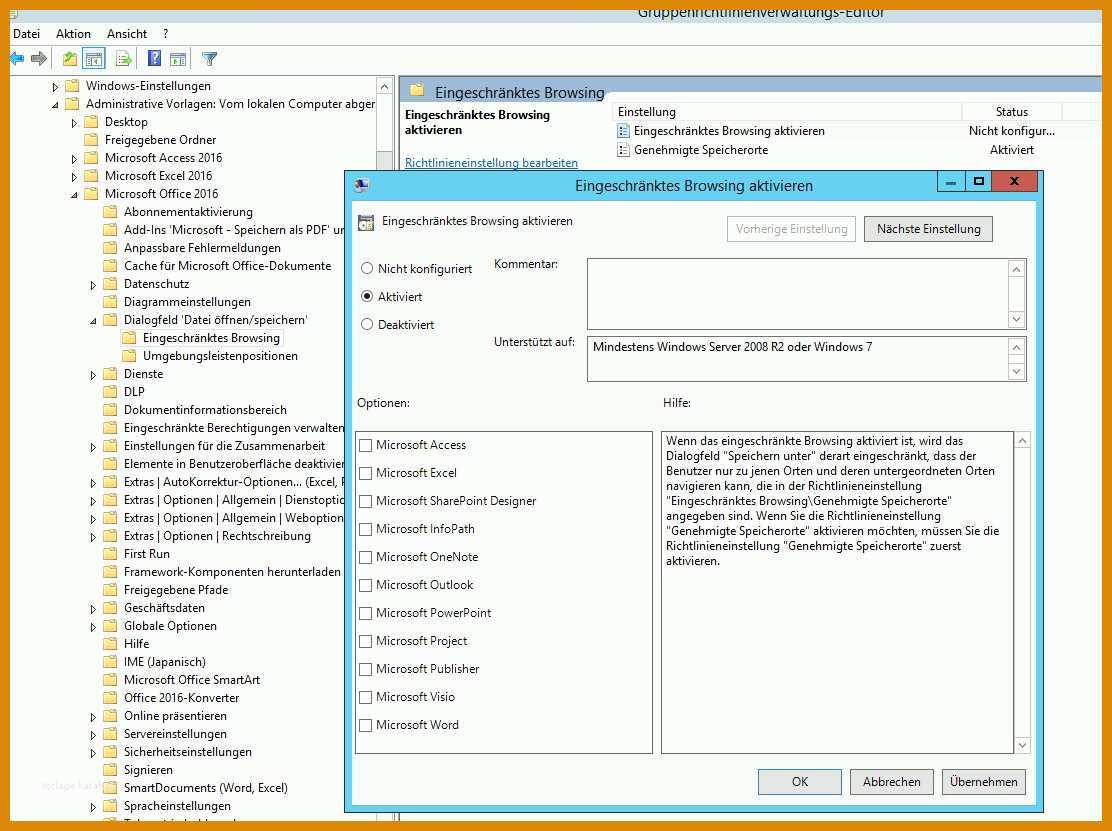This screenshot has height=831, width=1112.
Task: Expand the Sicherheitseinstellungen tree node
Action: pyautogui.click(x=94, y=752)
